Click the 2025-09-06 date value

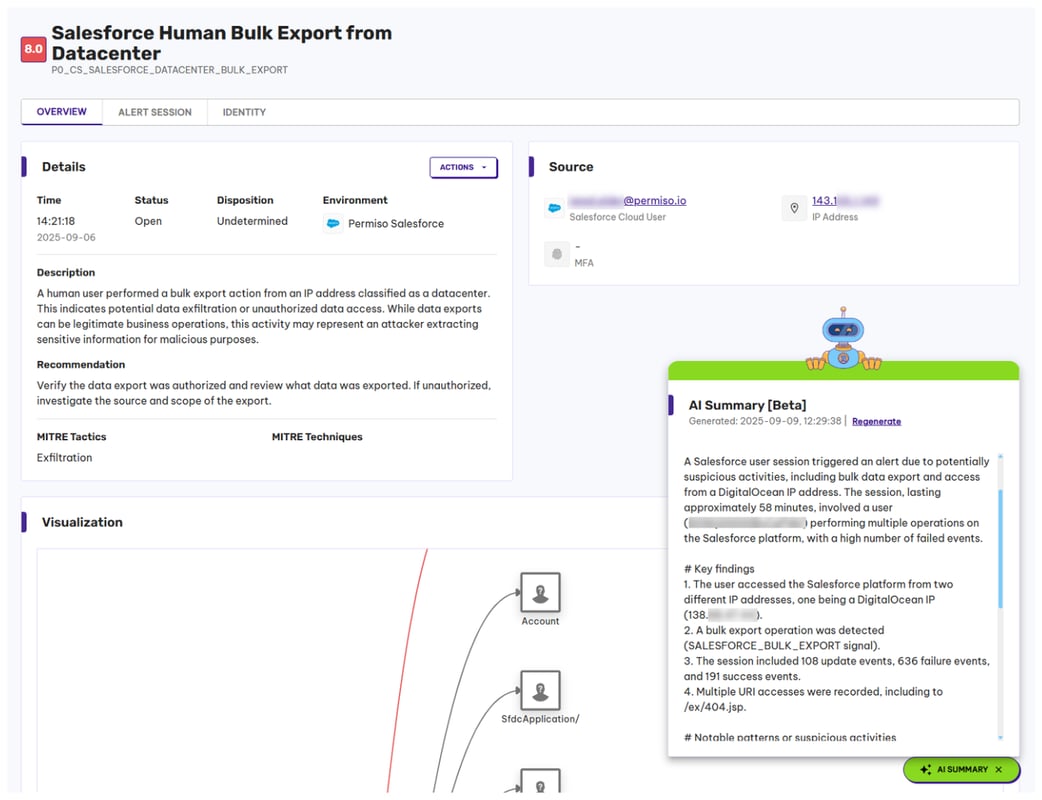(66, 237)
